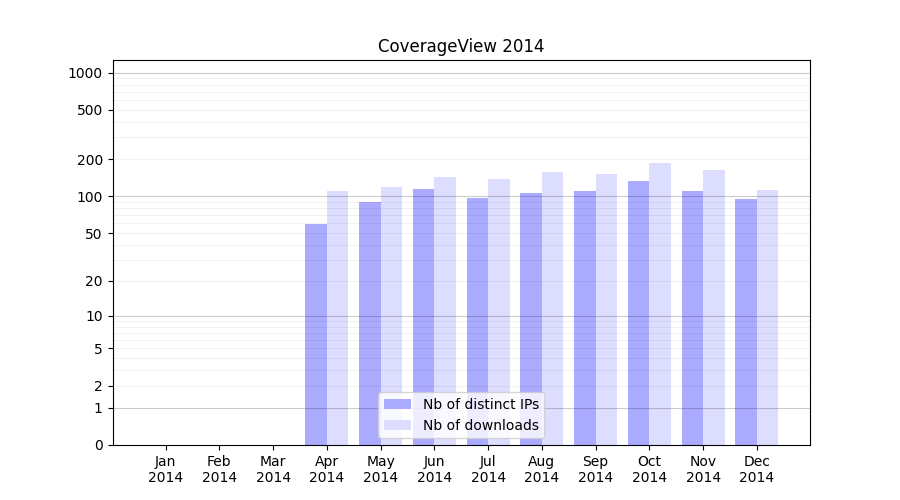This screenshot has height=500, width=900.
Task: Select the Oct 2014 downloads bar
Action: 660,304
